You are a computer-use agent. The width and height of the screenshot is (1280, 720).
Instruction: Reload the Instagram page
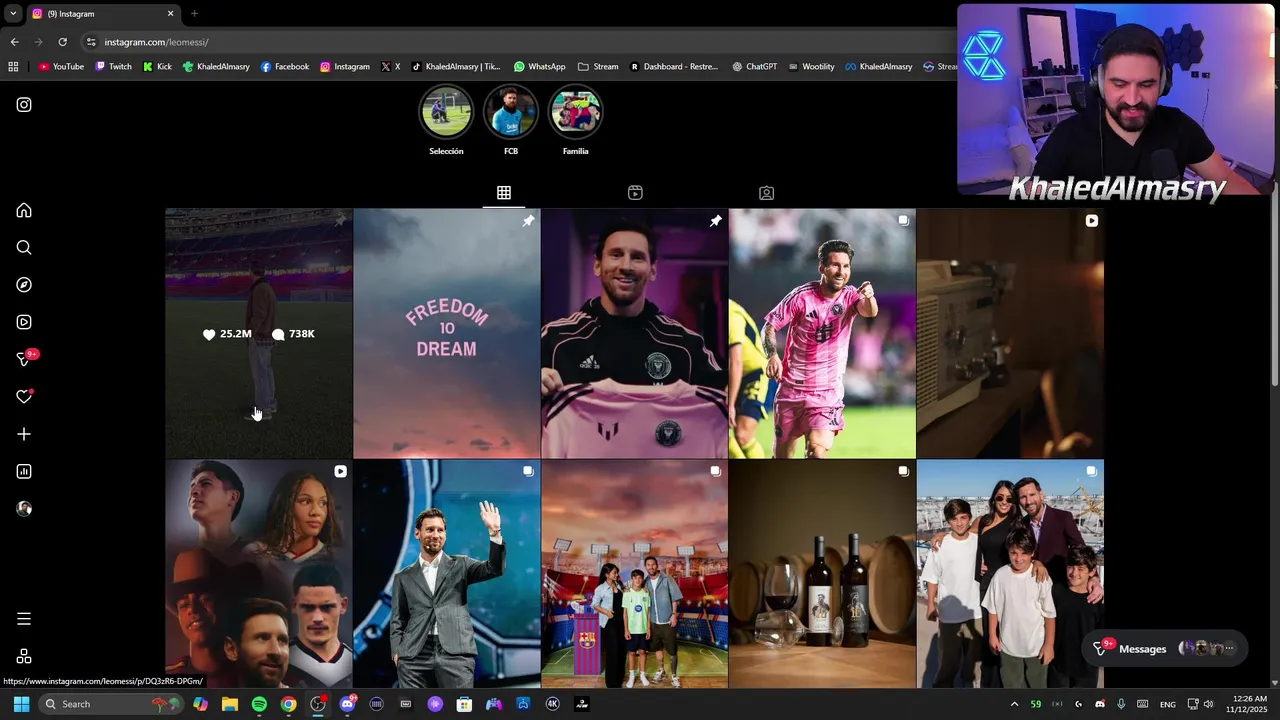point(62,42)
